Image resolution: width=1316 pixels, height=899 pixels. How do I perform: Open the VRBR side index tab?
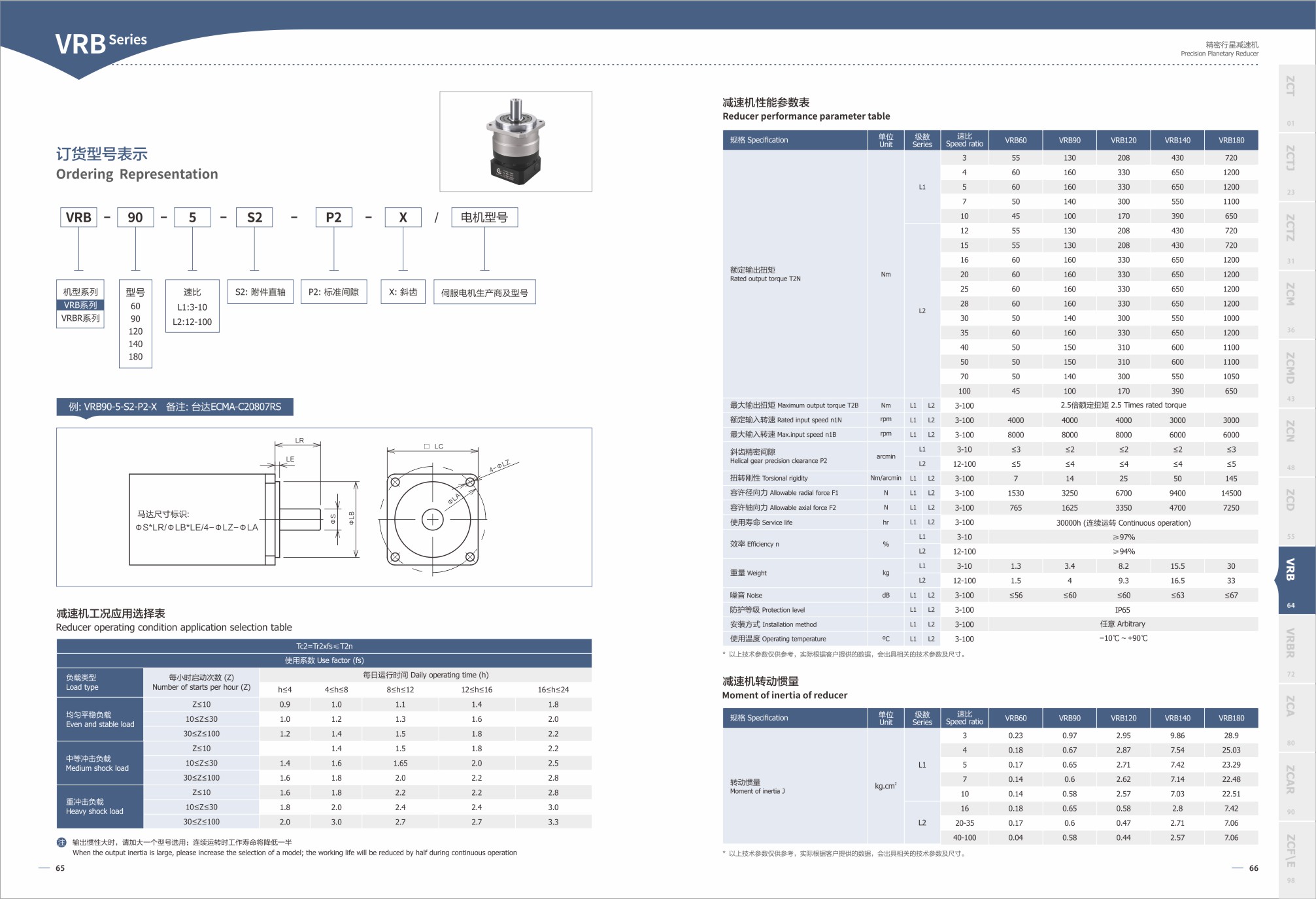click(x=1296, y=648)
